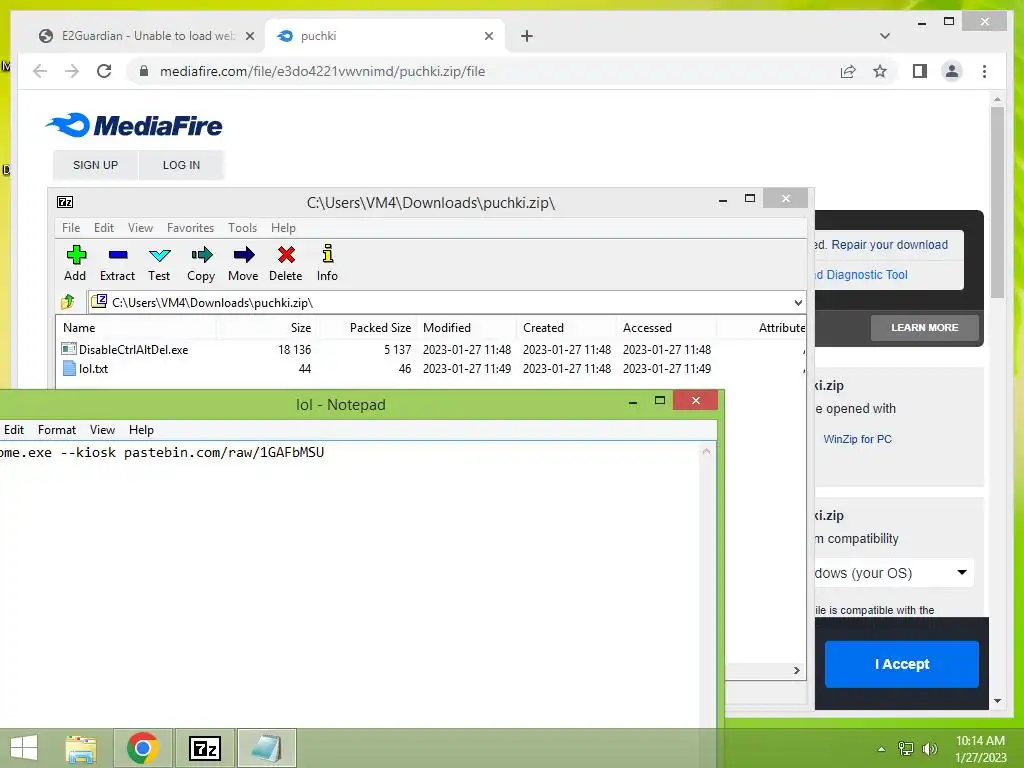Sort by the Packed Size column header
Screen dimensions: 1024x768
pyautogui.click(x=366, y=327)
